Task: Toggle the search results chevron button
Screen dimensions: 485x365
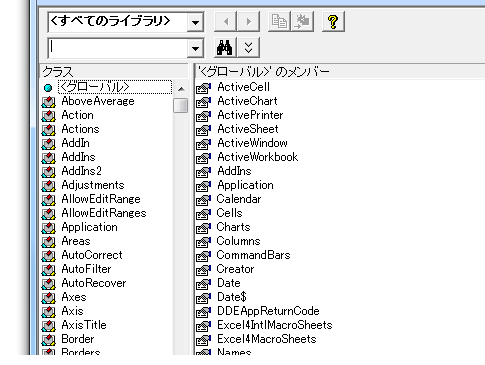Action: click(248, 48)
